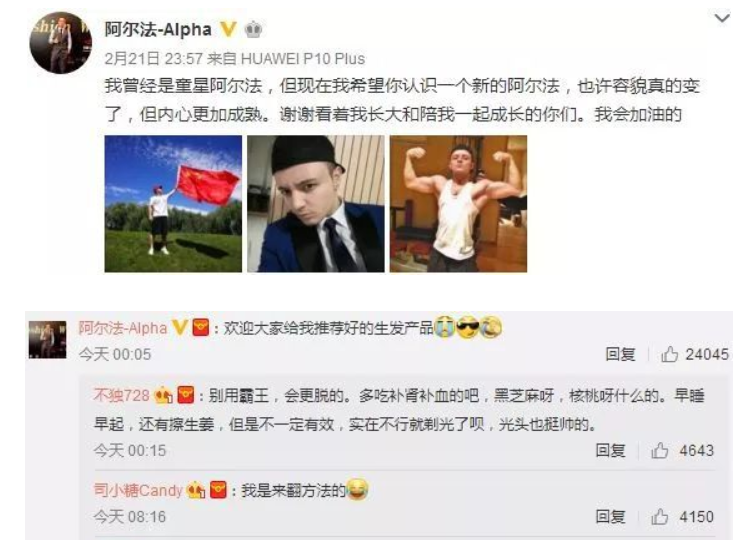
Task: Reply to 不独728's comment
Action: click(610, 450)
